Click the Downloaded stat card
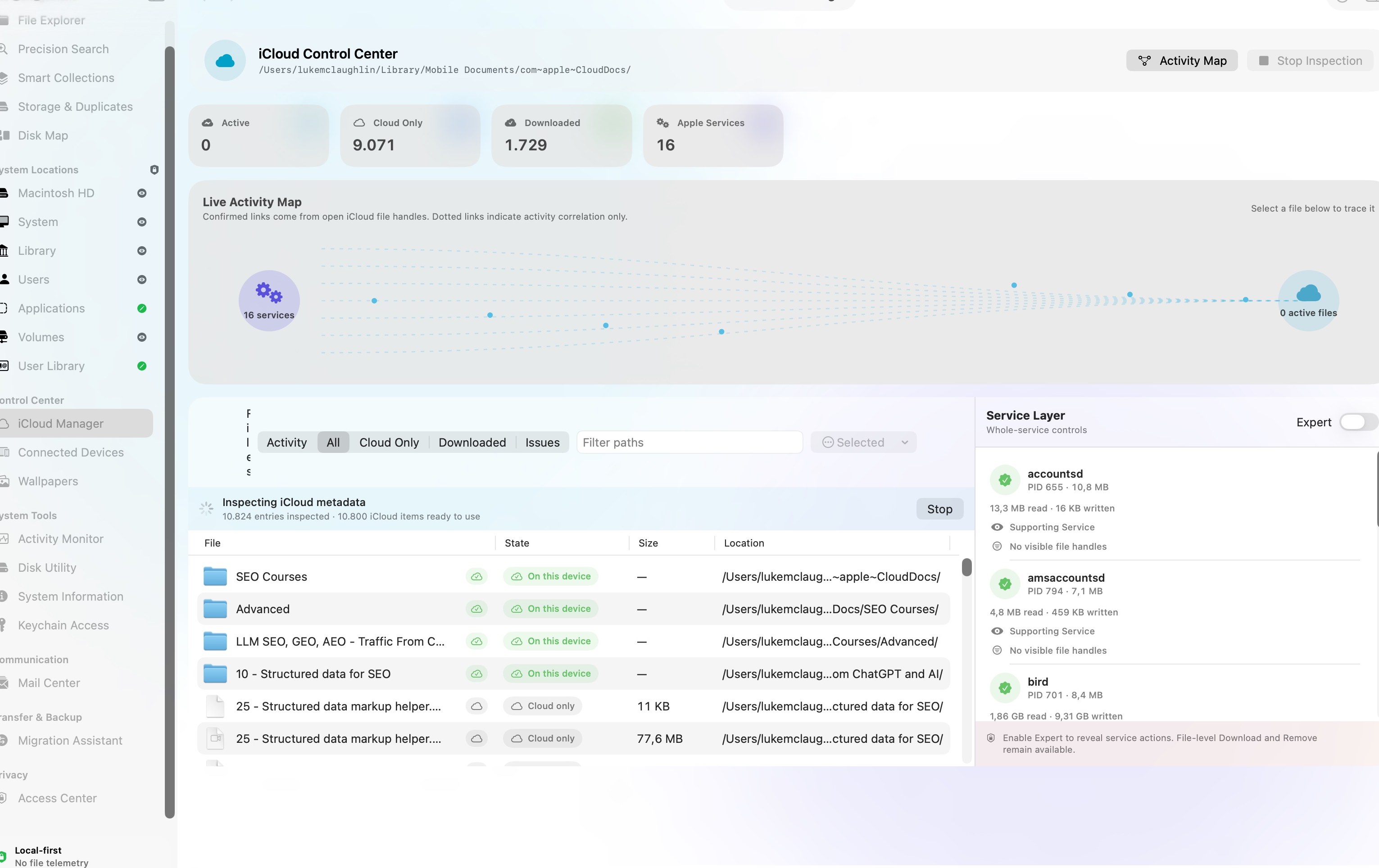This screenshot has width=1379, height=868. tap(562, 135)
